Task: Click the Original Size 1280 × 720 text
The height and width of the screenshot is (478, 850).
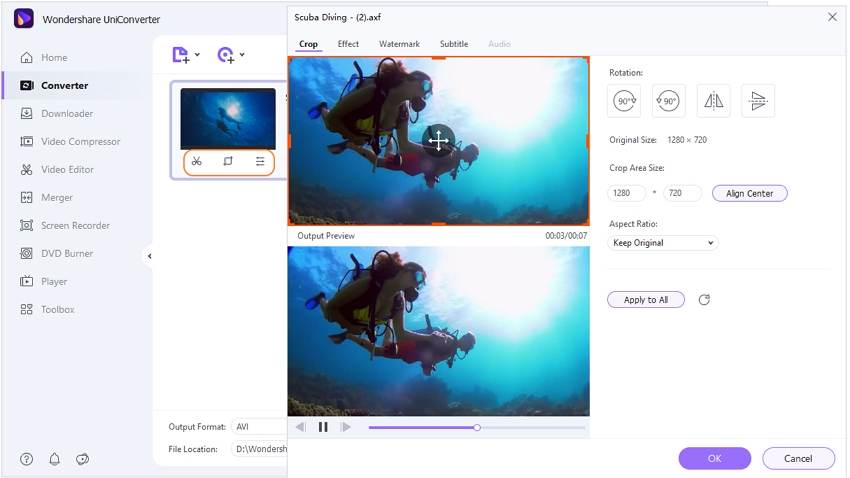Action: coord(658,140)
